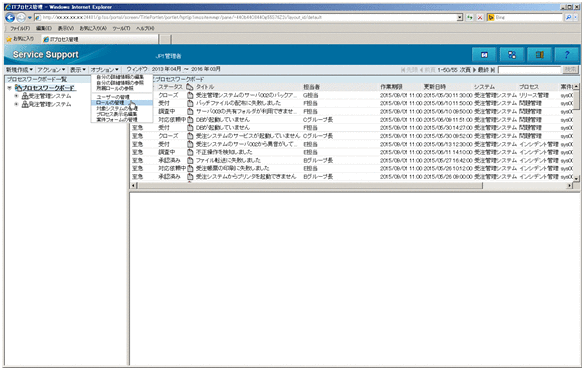Click the リリース管理 process cell
This screenshot has width=585, height=371.
coord(534,95)
